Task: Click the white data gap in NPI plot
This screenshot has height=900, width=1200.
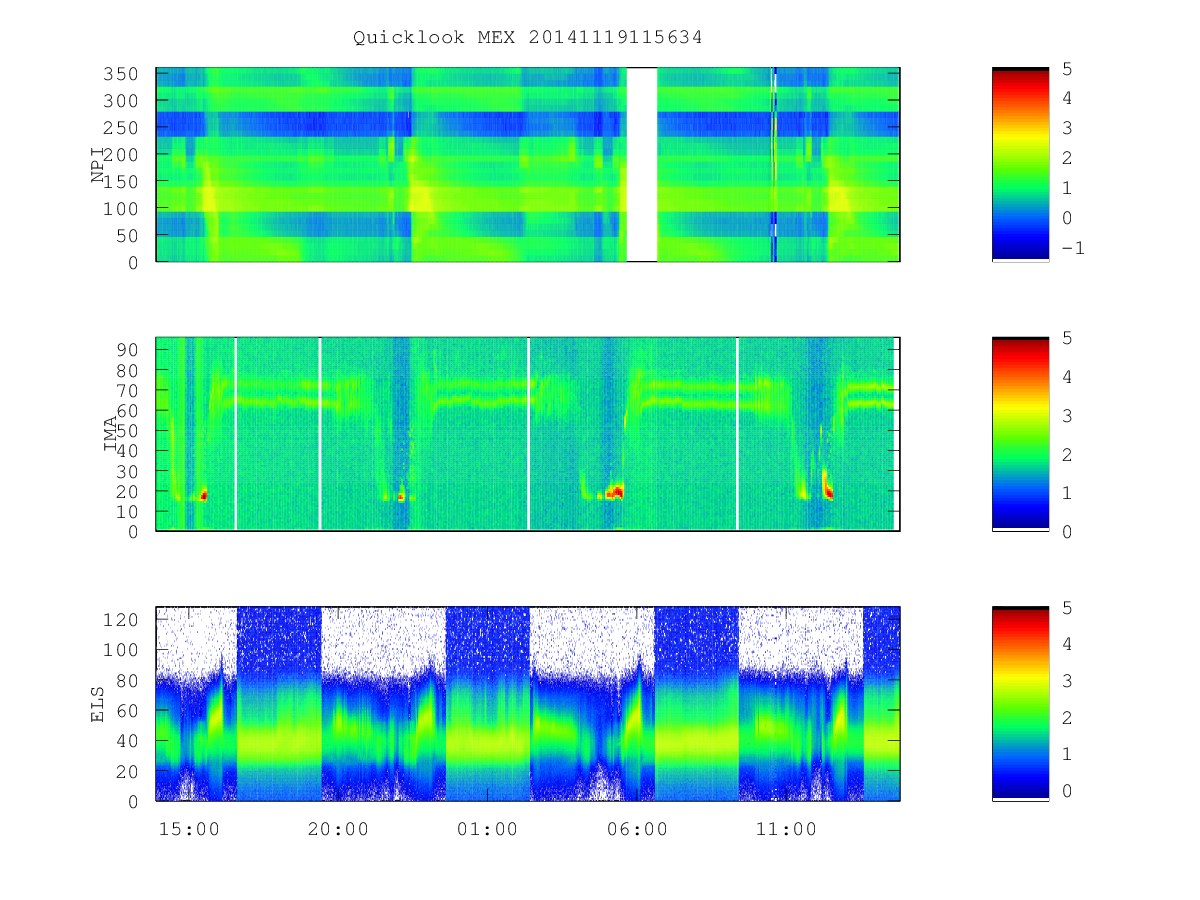Action: point(642,164)
